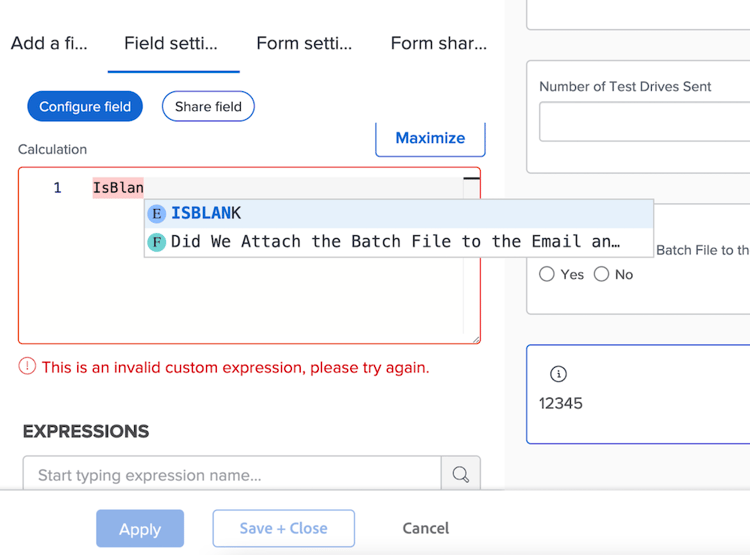The image size is (750, 555).
Task: Click the F field icon in autocomplete
Action: point(157,242)
